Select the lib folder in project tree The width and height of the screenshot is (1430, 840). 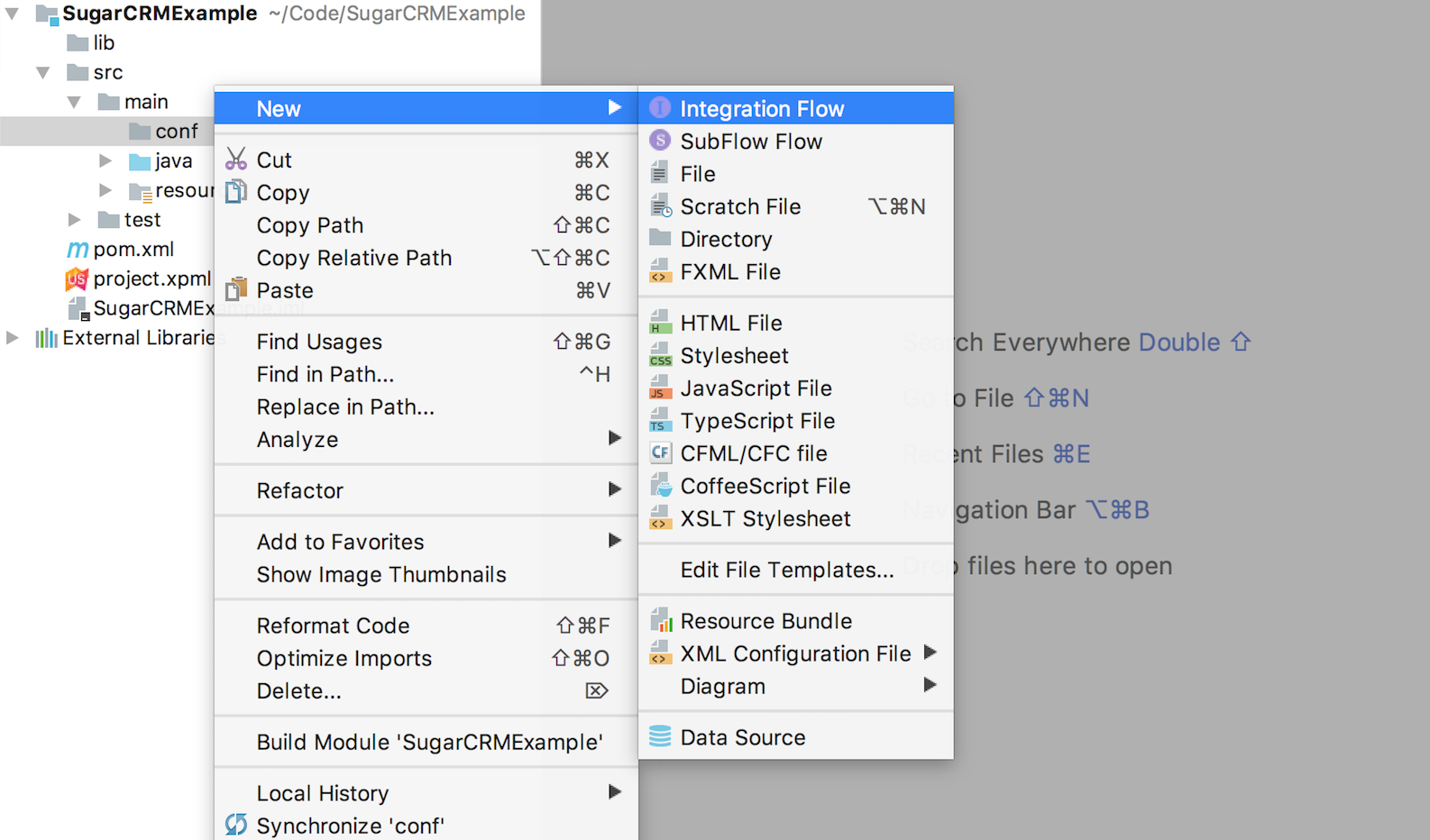[103, 42]
